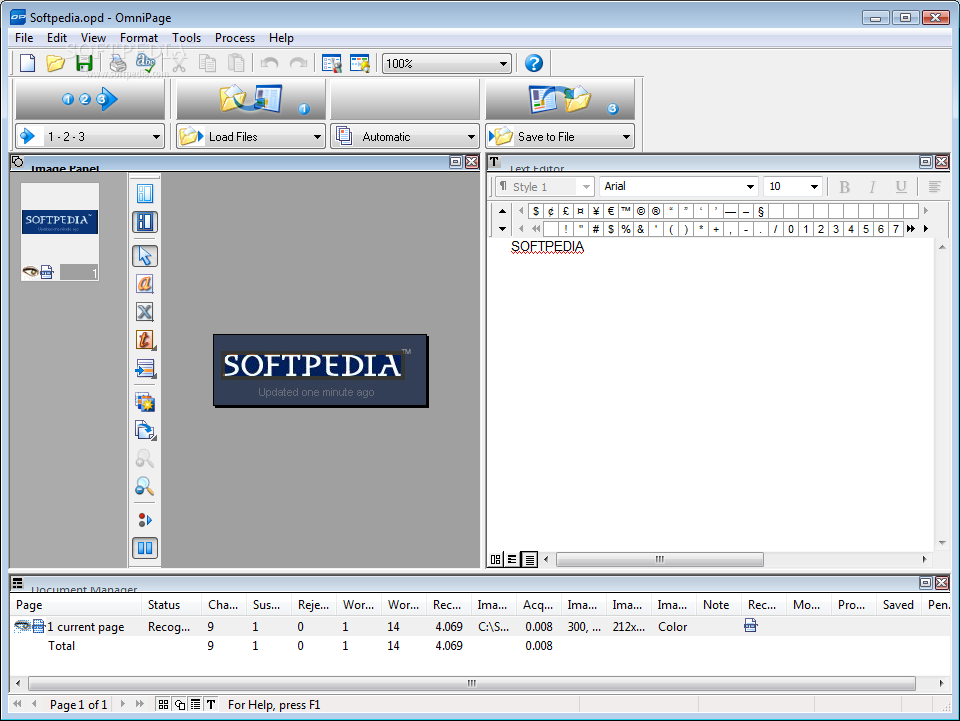960x721 pixels.
Task: Switch to first text editor view button
Action: pyautogui.click(x=496, y=559)
